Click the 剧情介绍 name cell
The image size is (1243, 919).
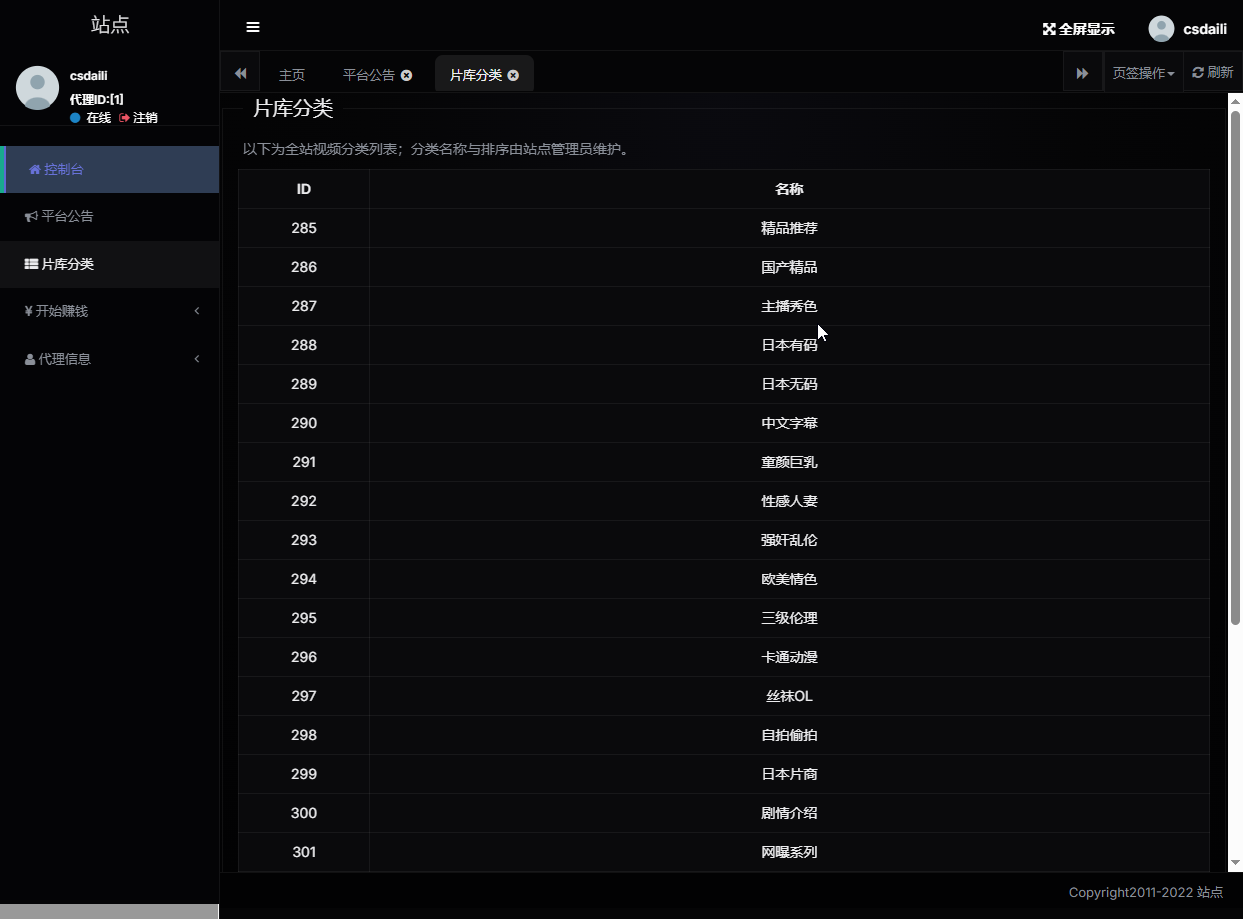(789, 813)
